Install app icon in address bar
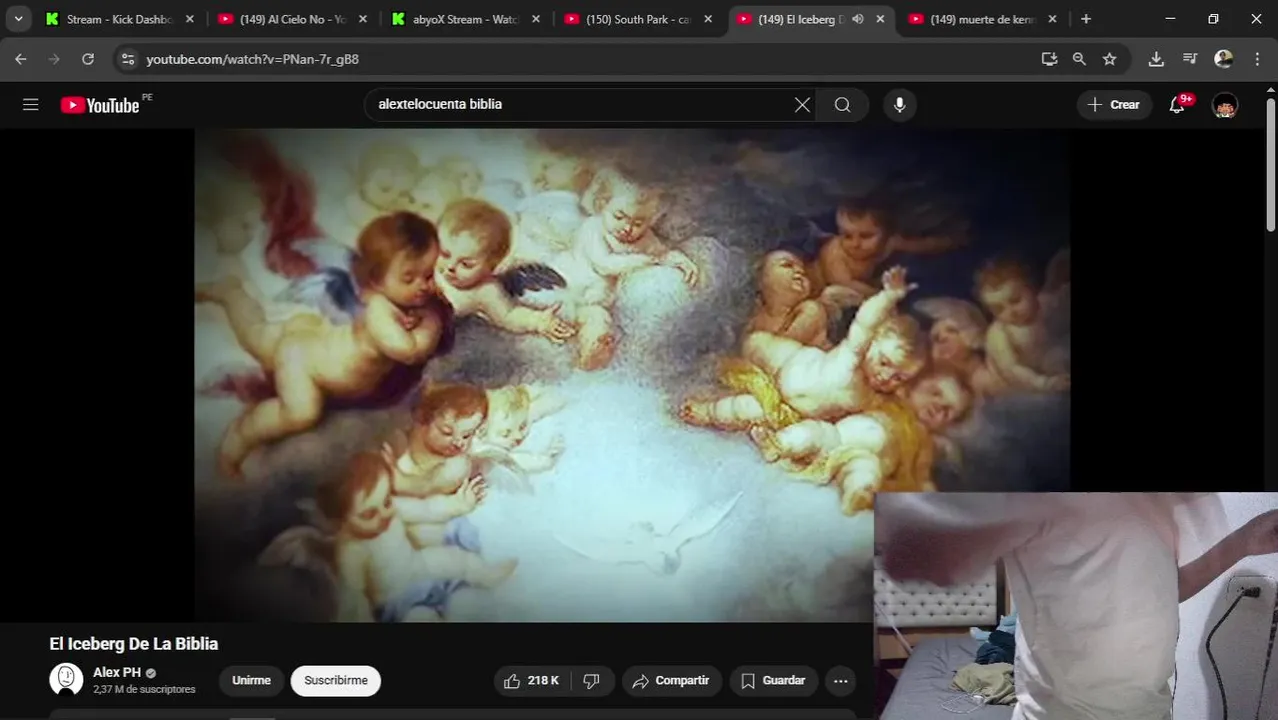Viewport: 1278px width, 720px height. click(x=1049, y=59)
